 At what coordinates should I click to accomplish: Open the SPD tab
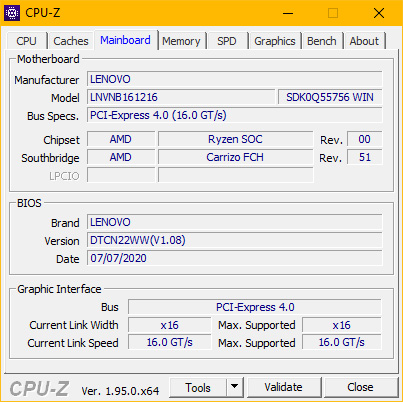227,41
